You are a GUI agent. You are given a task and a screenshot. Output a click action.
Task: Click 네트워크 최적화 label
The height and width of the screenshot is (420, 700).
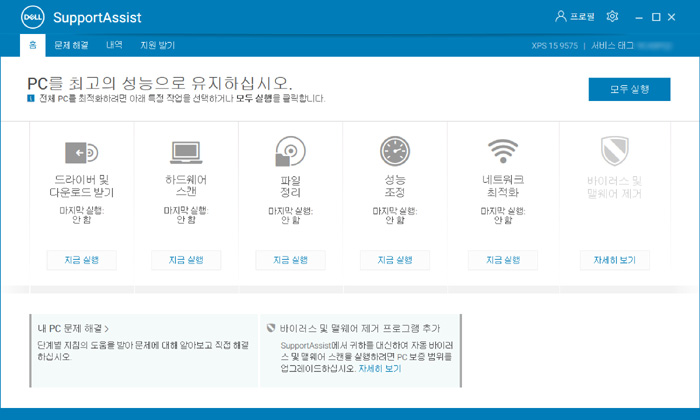[x=503, y=186]
